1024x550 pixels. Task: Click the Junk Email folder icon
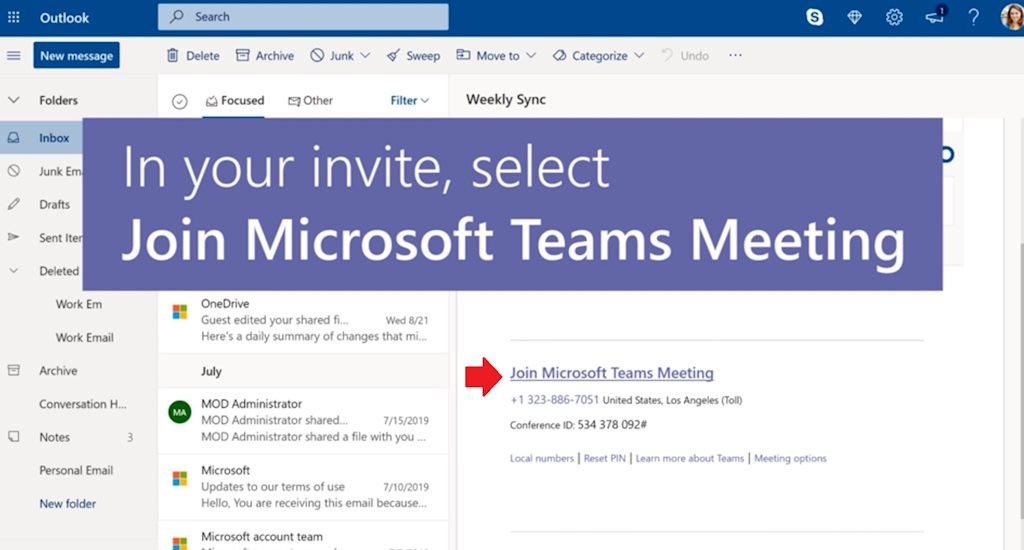14,171
